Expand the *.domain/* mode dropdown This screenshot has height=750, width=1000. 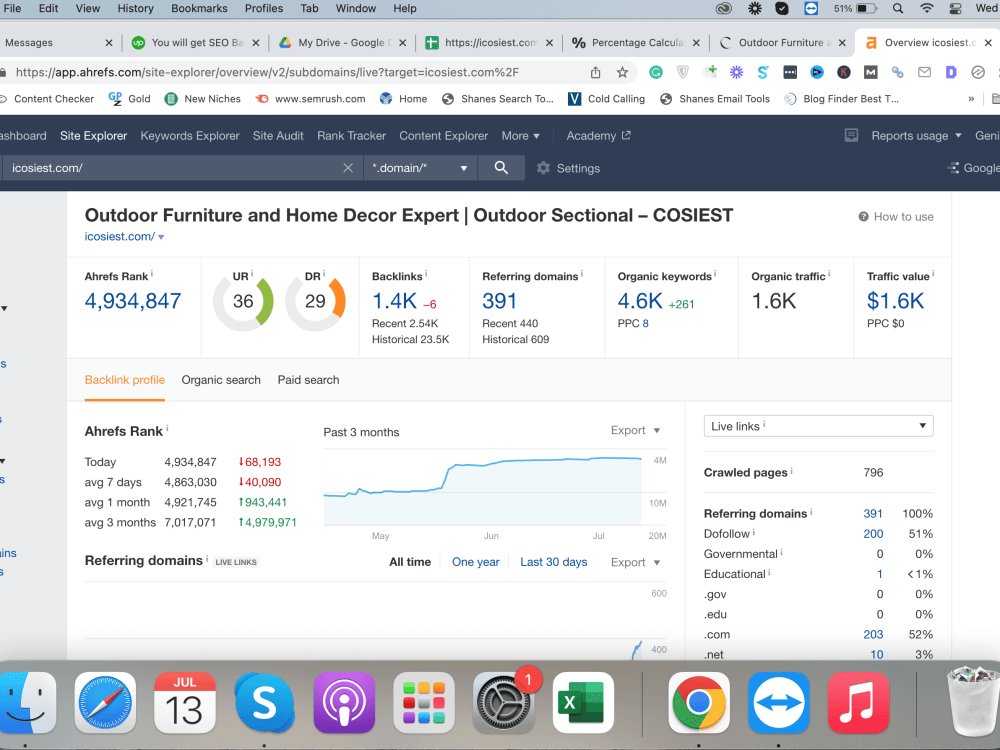(420, 168)
